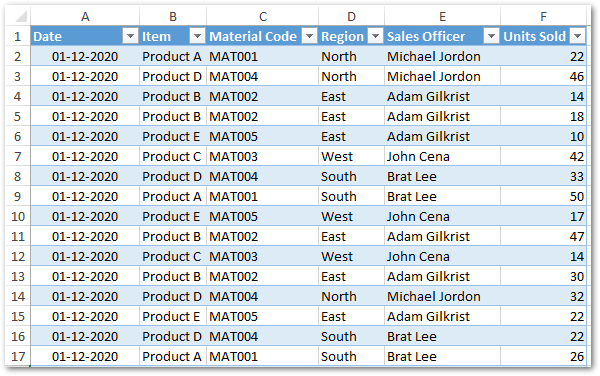Open the Units Sold filter dropdown
The width and height of the screenshot is (600, 376).
click(577, 36)
